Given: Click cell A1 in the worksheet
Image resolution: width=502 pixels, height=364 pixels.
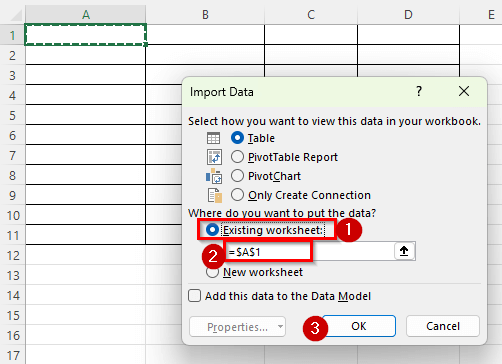Looking at the screenshot, I should coord(86,34).
